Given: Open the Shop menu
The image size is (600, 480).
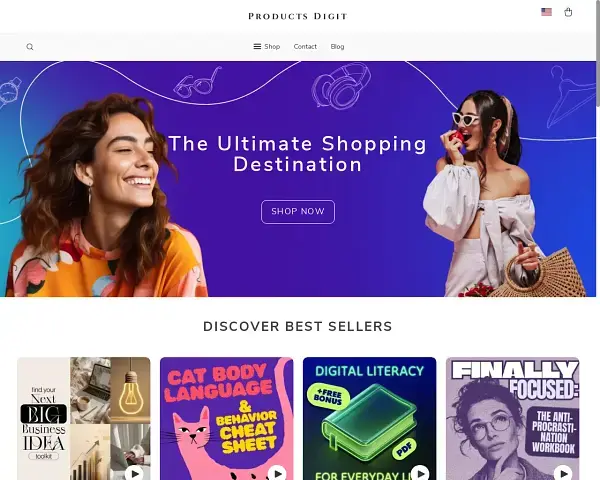Looking at the screenshot, I should 267,46.
